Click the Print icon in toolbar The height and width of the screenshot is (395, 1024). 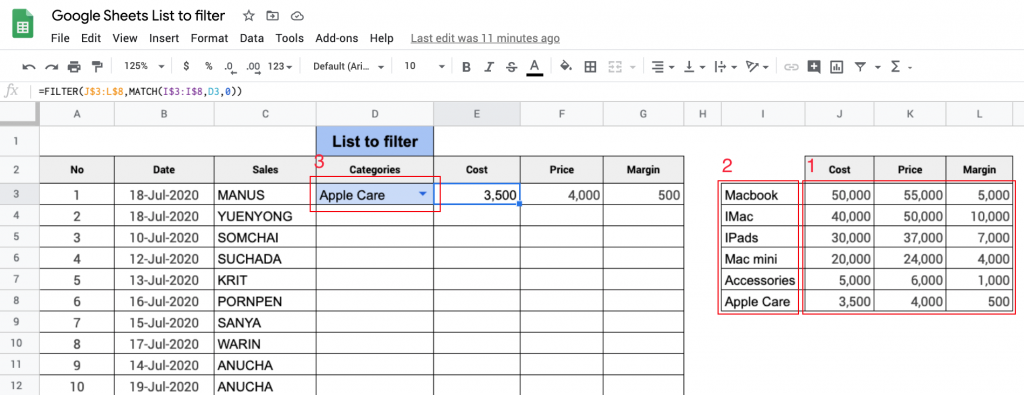74,66
